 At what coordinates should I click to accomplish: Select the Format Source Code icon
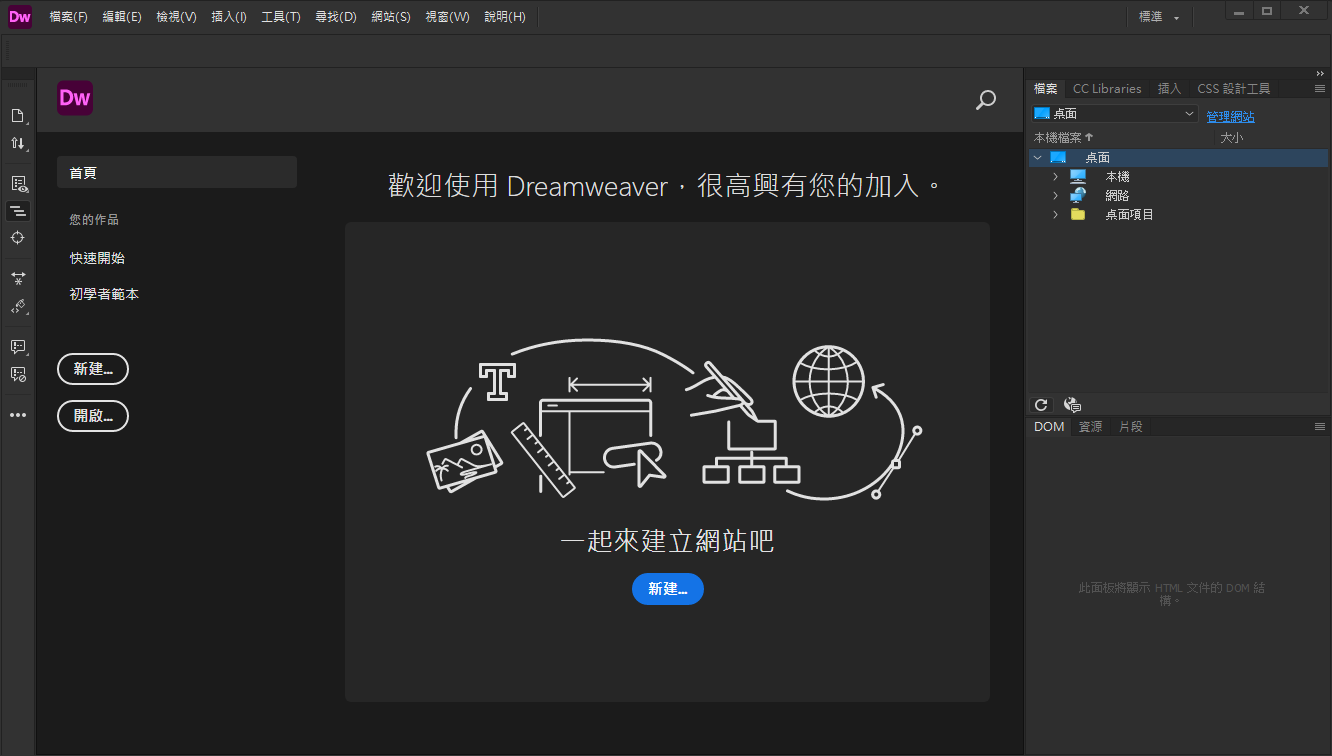[x=18, y=306]
